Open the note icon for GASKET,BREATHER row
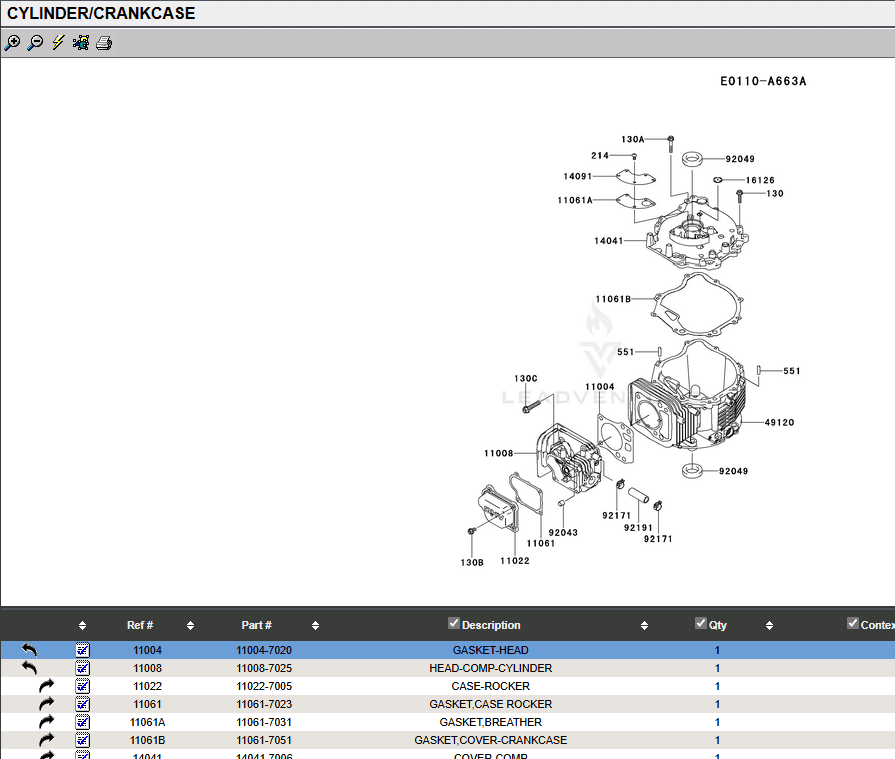This screenshot has height=759, width=895. [x=82, y=722]
